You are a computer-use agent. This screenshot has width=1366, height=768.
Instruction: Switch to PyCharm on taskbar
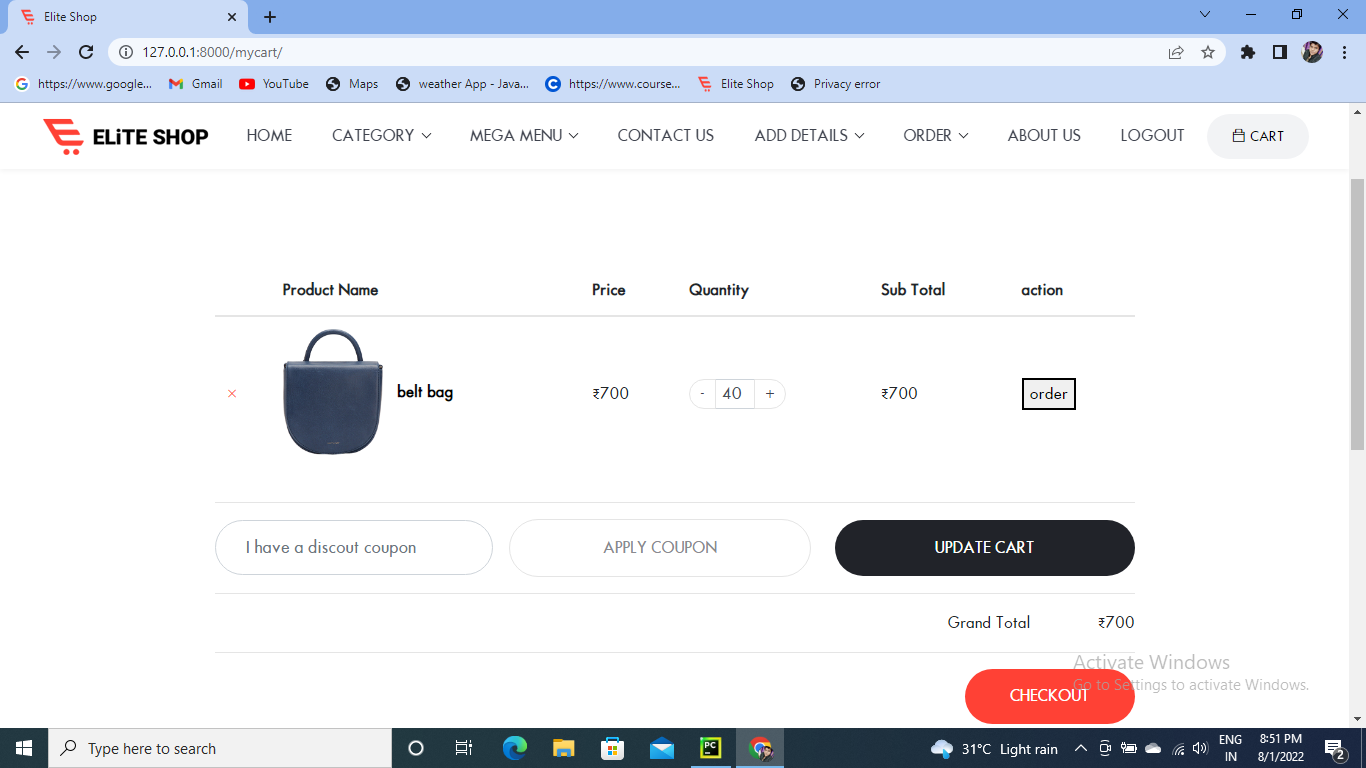tap(710, 748)
